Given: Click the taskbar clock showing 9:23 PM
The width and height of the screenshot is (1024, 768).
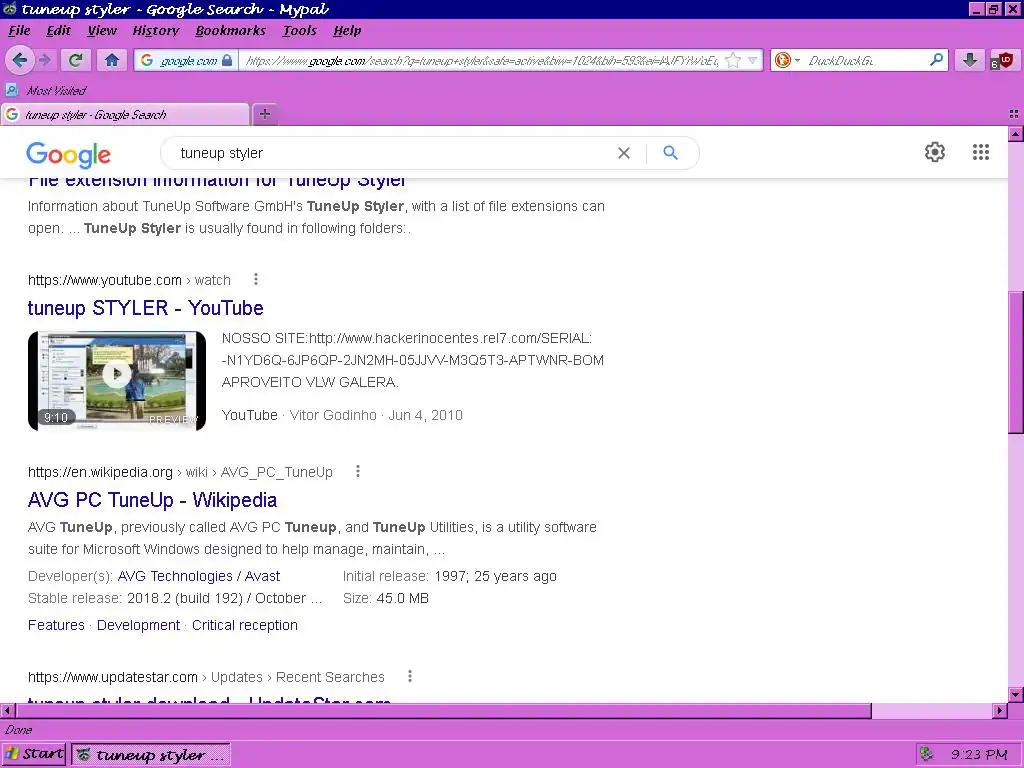Looking at the screenshot, I should pyautogui.click(x=978, y=754).
